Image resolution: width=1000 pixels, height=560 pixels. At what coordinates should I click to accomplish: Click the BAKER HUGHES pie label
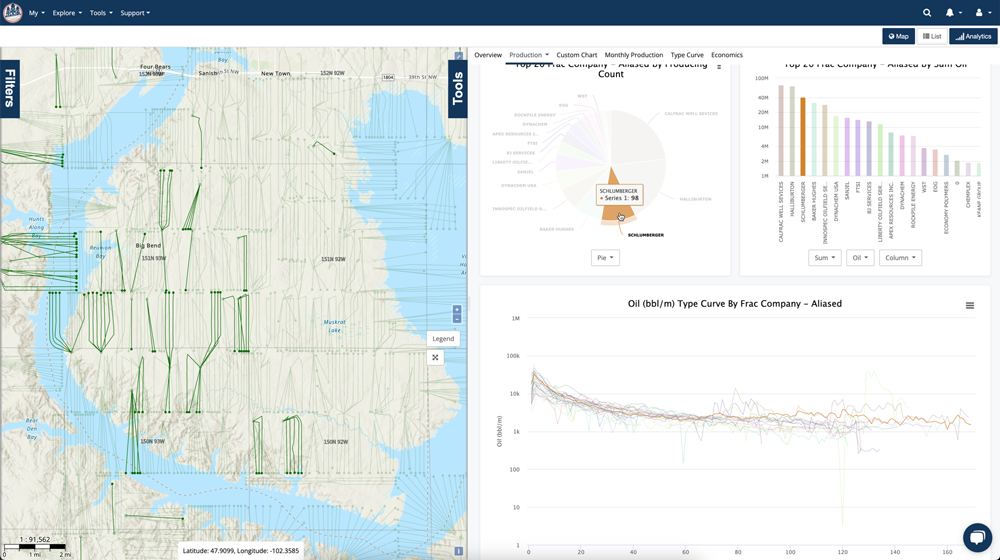556,229
